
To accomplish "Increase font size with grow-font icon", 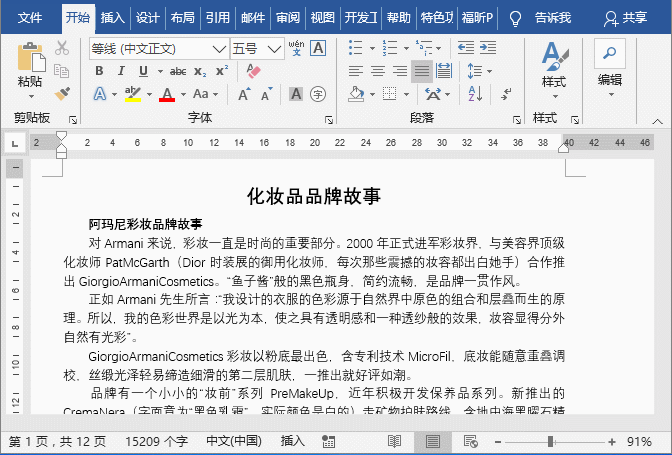I will point(245,94).
